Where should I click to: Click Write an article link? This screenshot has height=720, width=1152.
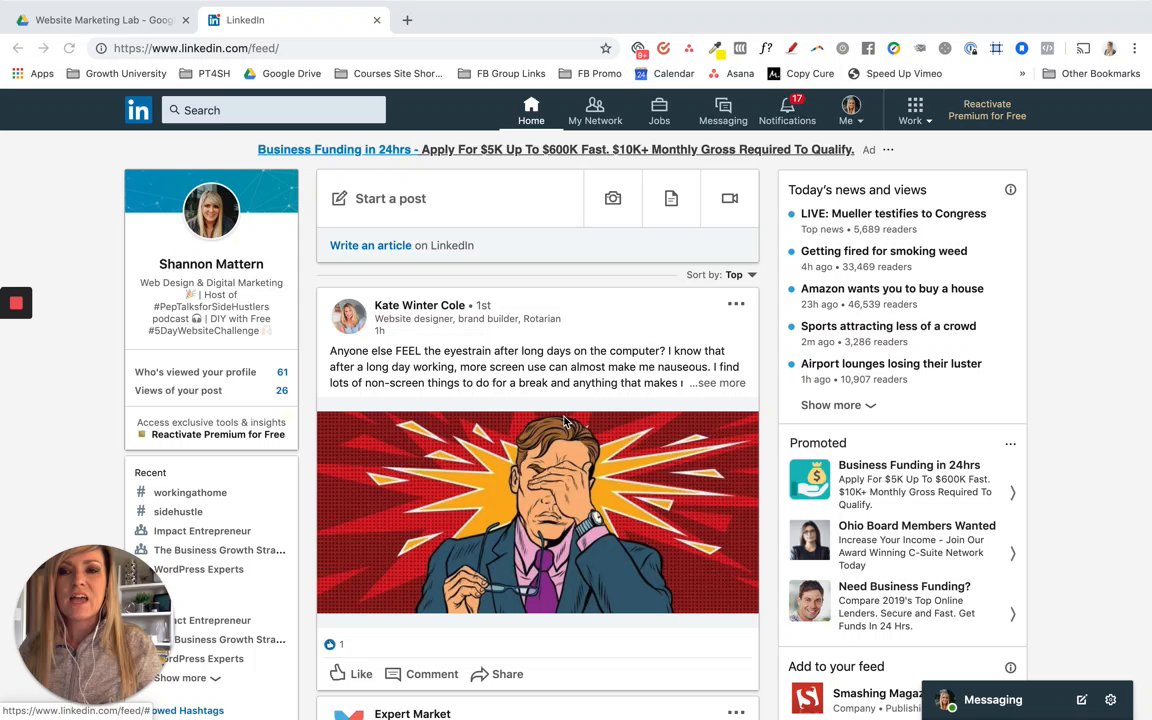pyautogui.click(x=370, y=245)
